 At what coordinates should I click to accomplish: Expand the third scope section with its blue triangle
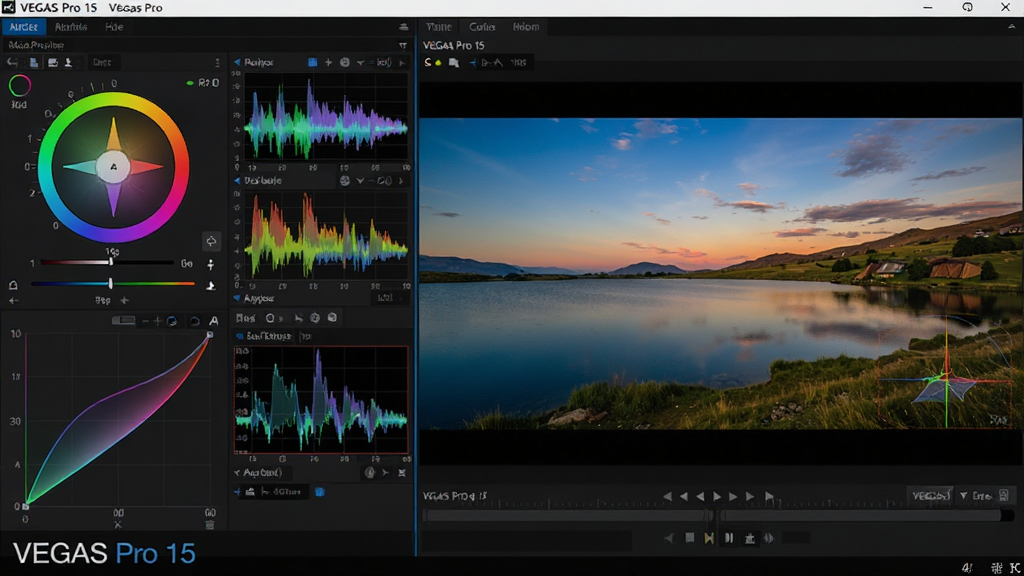pyautogui.click(x=237, y=298)
